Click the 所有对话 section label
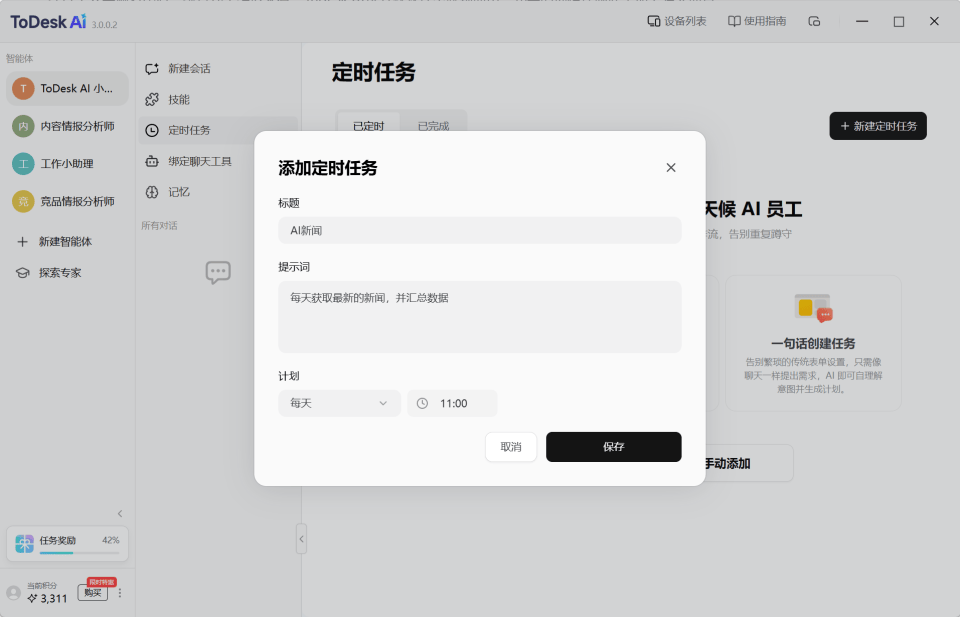This screenshot has height=617, width=960. pyautogui.click(x=159, y=226)
